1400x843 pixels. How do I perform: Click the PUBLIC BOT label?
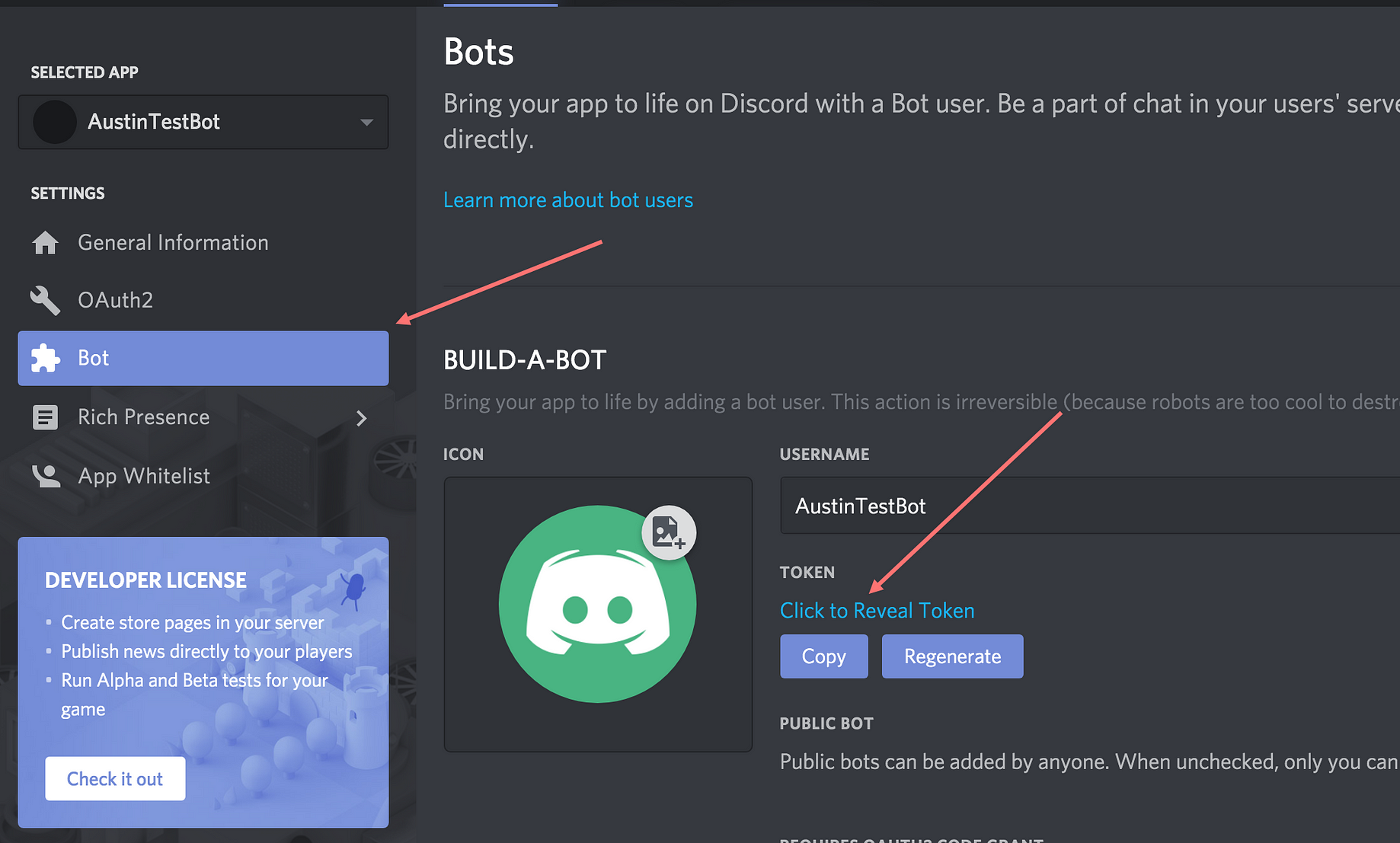pos(826,723)
